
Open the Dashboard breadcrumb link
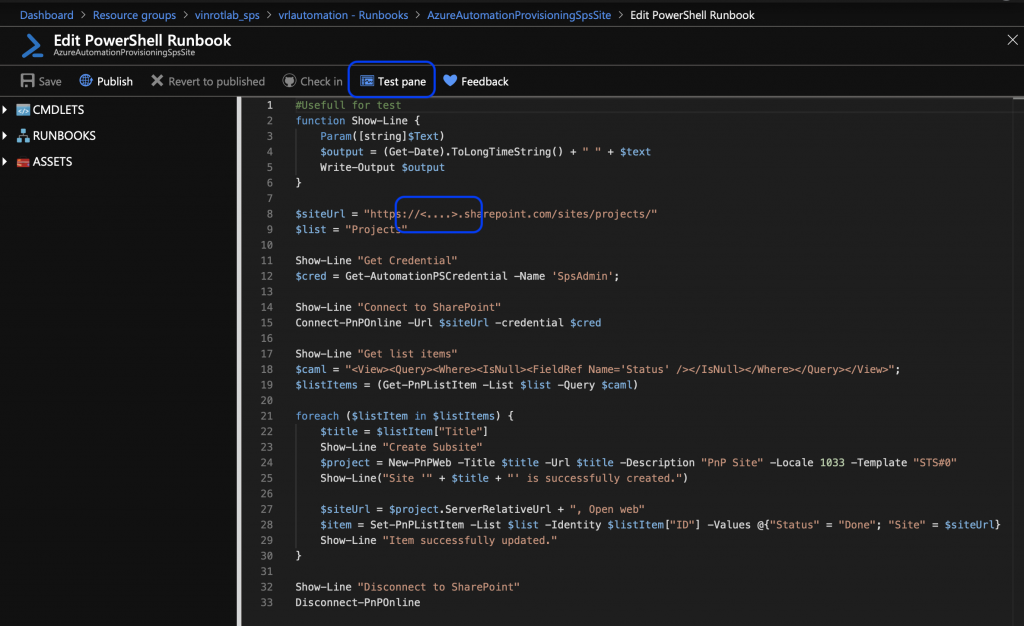[x=47, y=15]
